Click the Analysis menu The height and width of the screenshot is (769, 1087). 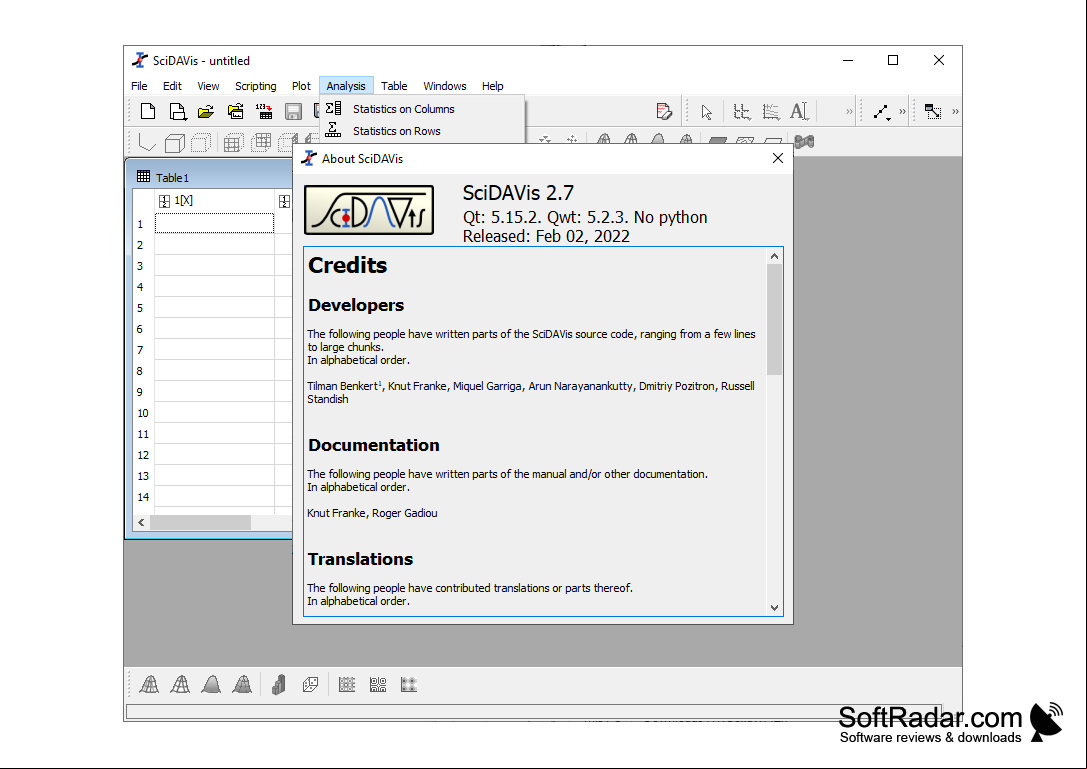pos(346,86)
